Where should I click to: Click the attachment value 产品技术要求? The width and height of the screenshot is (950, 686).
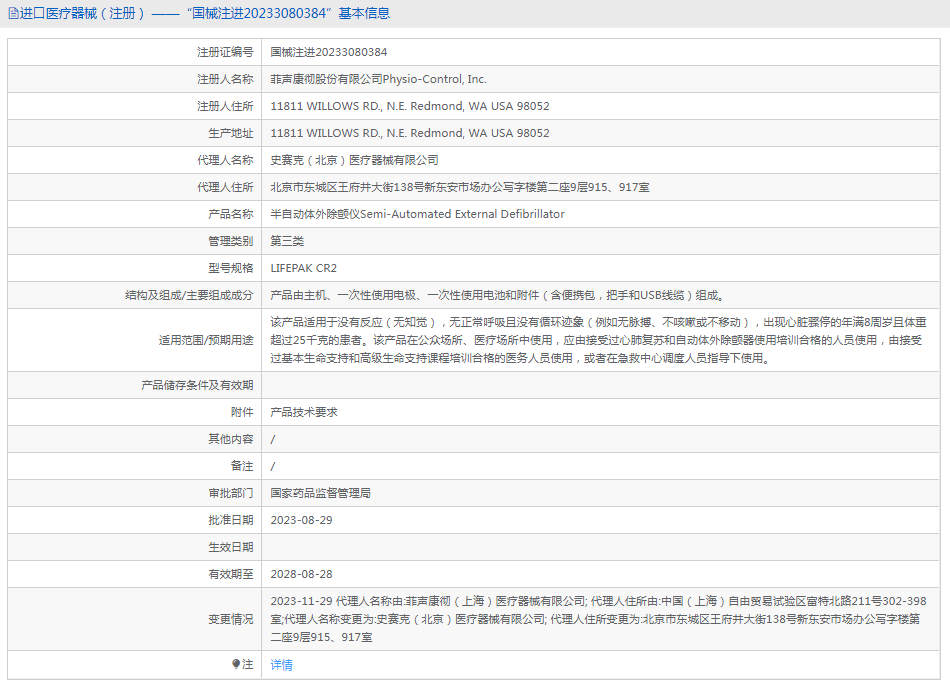[x=304, y=412]
